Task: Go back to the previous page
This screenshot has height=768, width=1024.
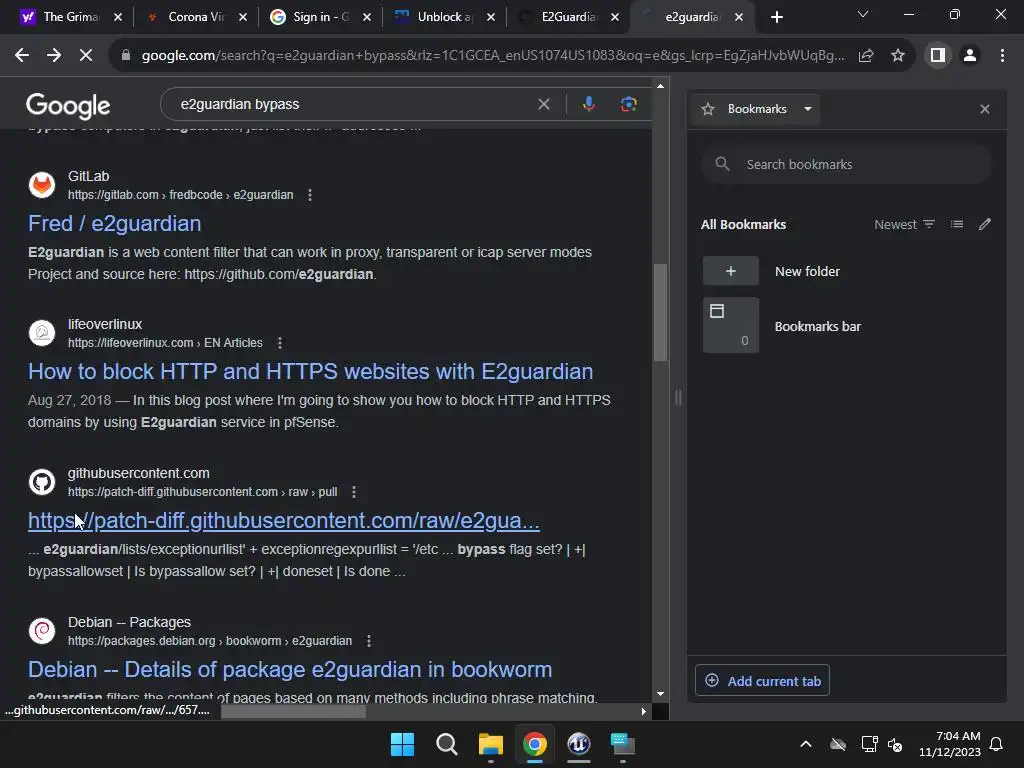Action: [22, 56]
